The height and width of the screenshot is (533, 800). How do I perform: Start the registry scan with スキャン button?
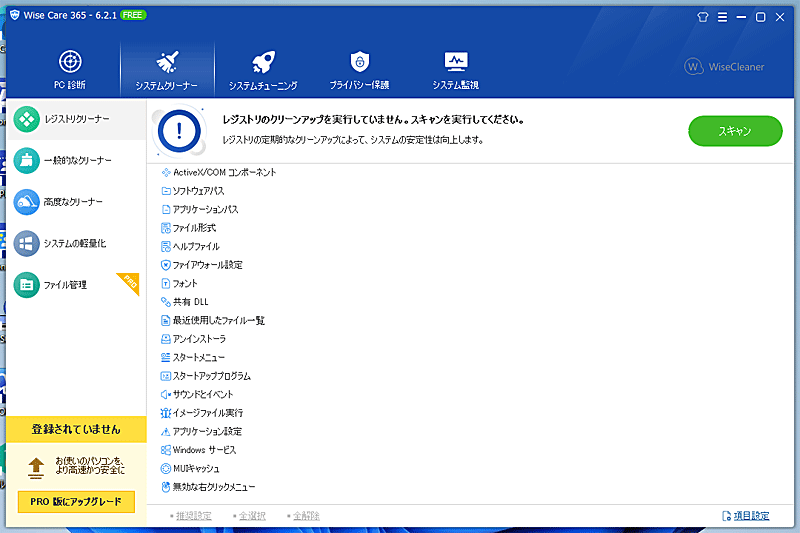point(735,131)
